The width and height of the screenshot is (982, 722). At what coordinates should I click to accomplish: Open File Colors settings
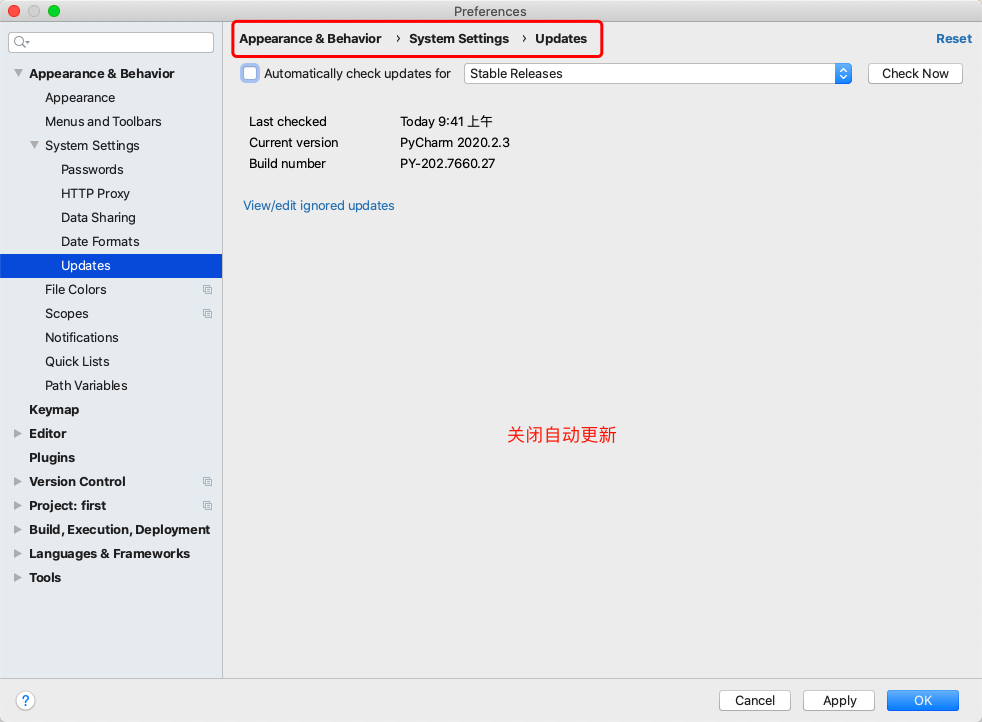coord(76,289)
